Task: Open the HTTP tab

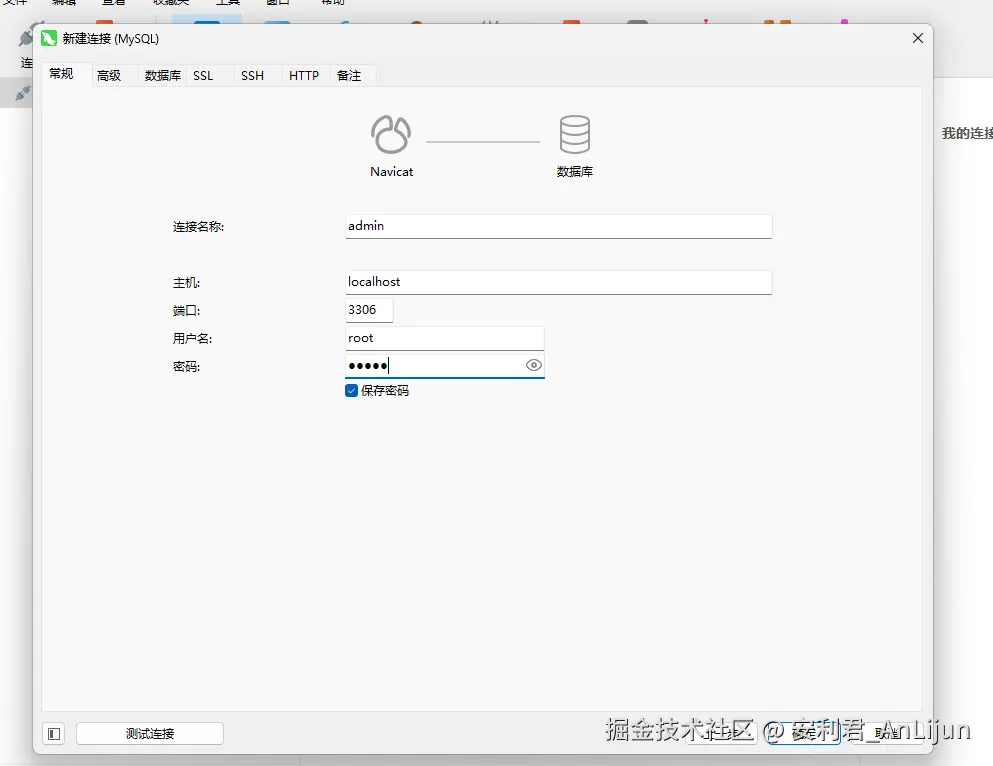Action: 304,76
